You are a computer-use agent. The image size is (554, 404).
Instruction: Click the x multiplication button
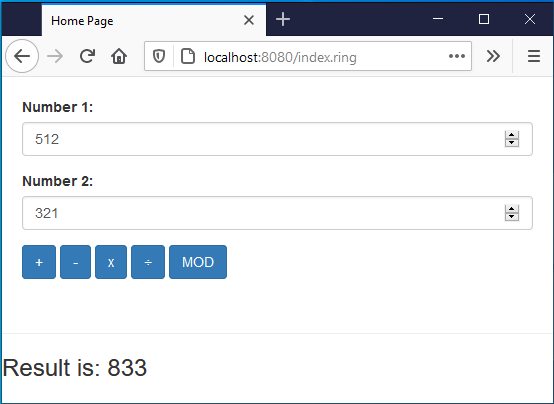111,262
